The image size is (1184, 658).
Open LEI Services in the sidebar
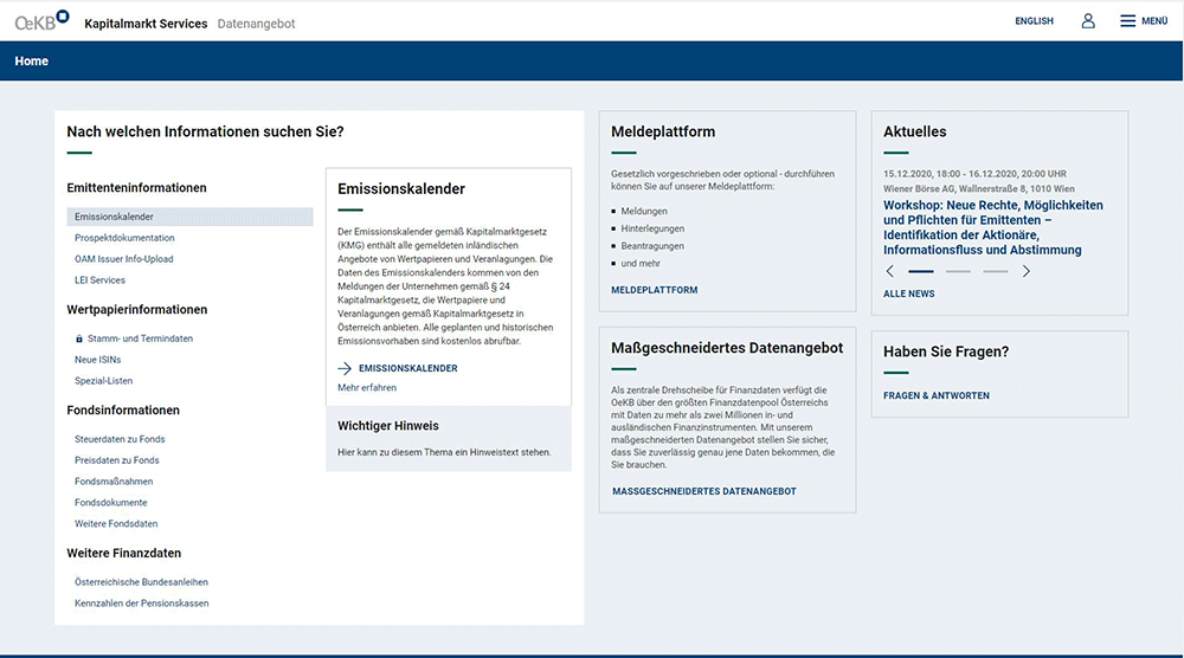coord(98,280)
